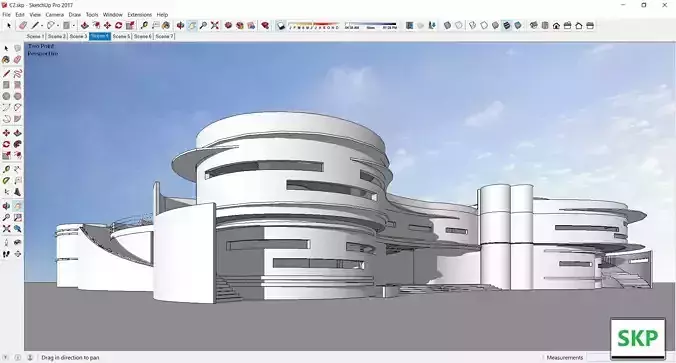Click the user profile icon in status bar
Image resolution: width=676 pixels, height=363 pixels.
point(30,357)
